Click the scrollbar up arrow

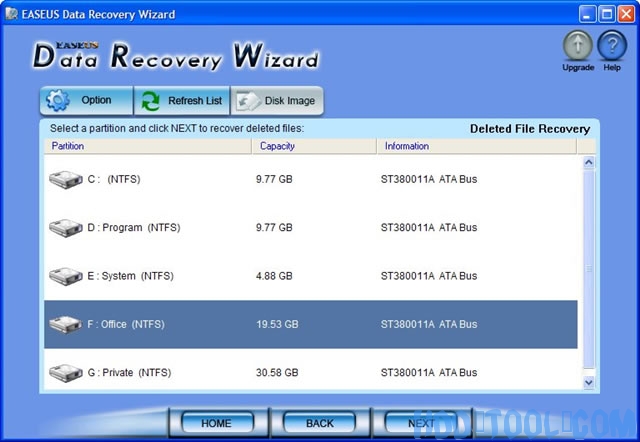click(x=589, y=162)
